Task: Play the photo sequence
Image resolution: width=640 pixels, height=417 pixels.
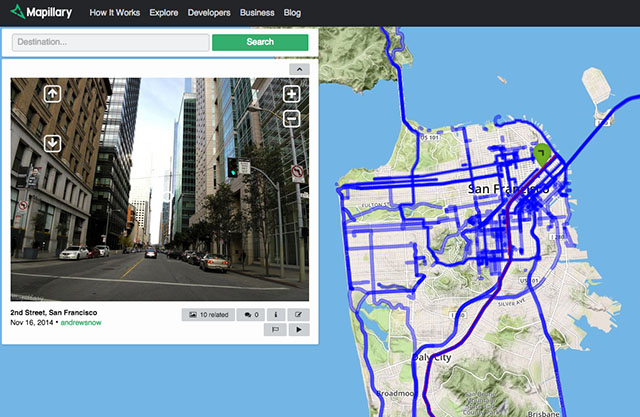Action: [299, 328]
